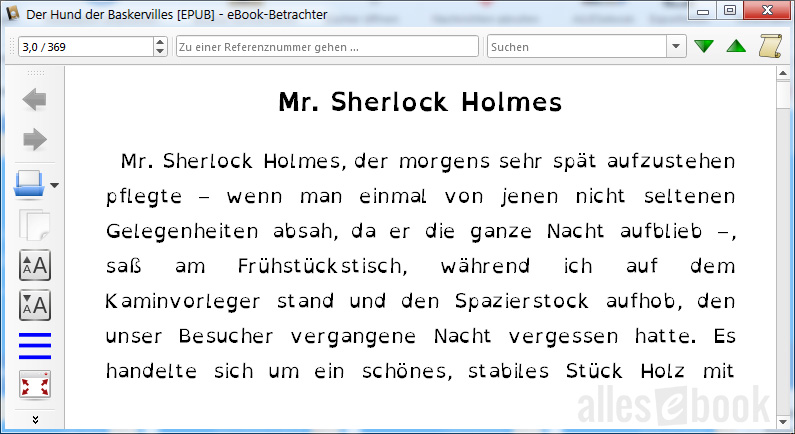Decrement the page number with stepper down arrow
This screenshot has height=434, width=795.
(x=160, y=51)
